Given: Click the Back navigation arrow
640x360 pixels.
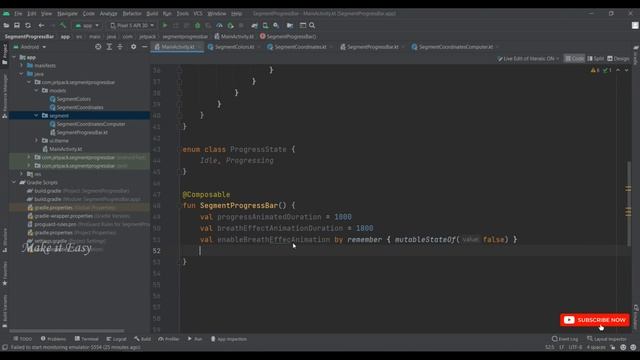Looking at the screenshot, I should coord(41,25).
